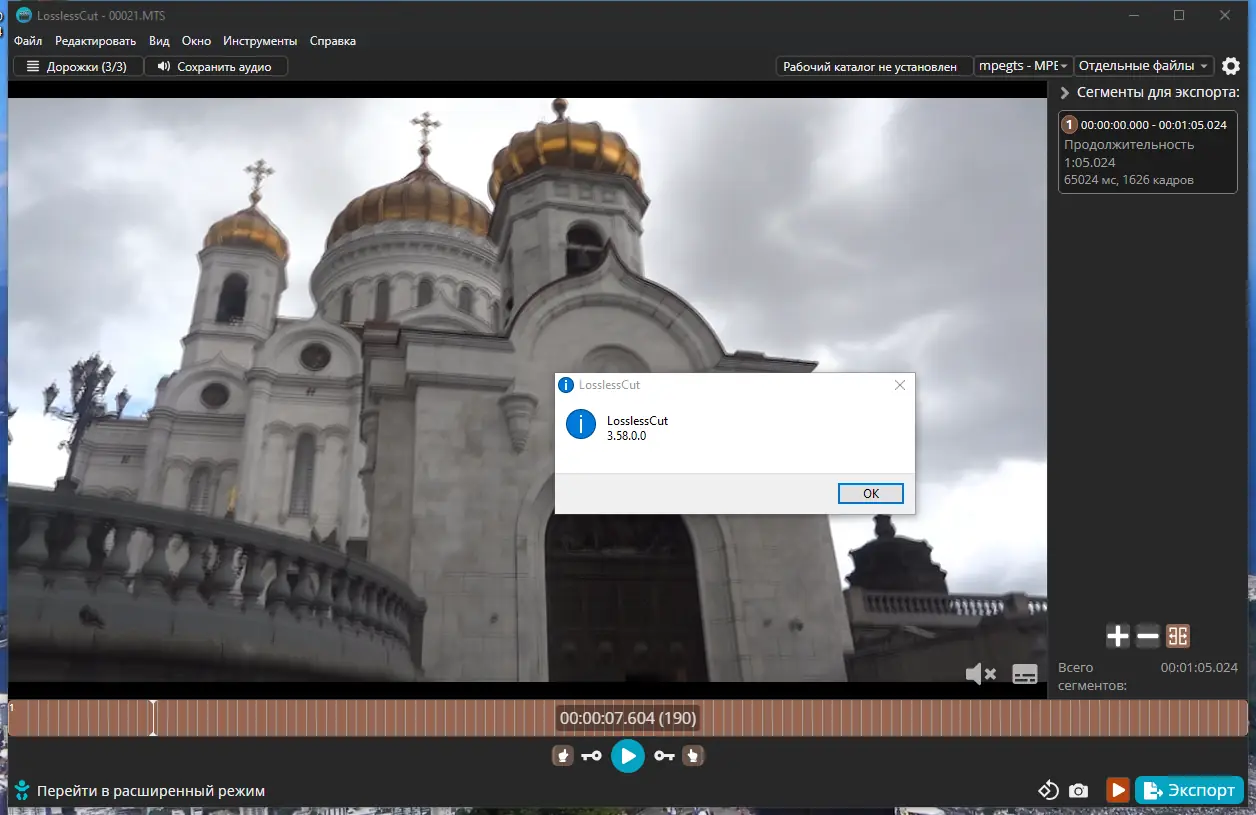Open the mpegts output format dropdown

[1023, 66]
